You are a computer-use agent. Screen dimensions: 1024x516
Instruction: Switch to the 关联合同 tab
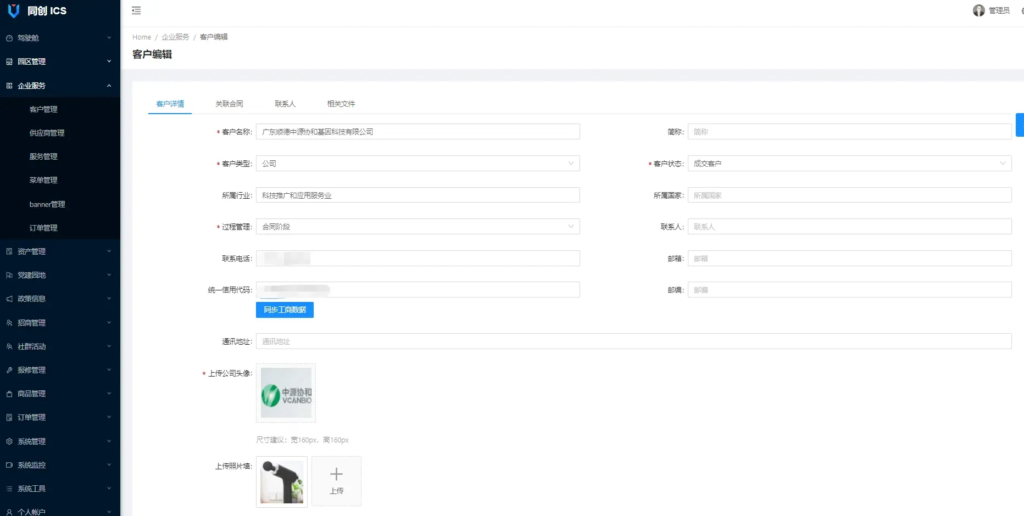pyautogui.click(x=229, y=104)
